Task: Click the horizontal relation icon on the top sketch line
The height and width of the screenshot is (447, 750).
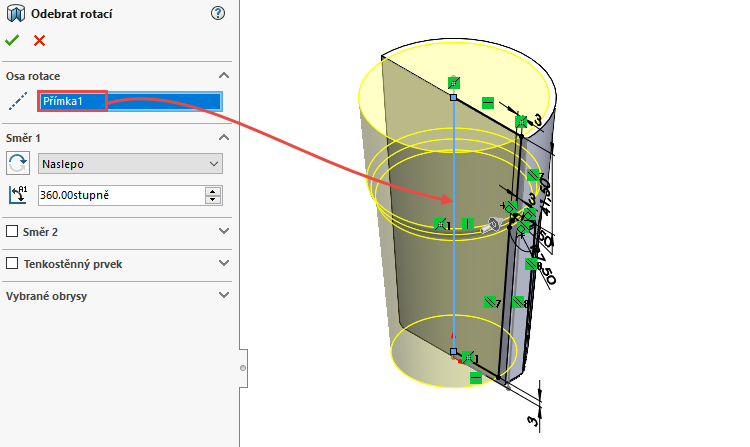Action: 487,103
